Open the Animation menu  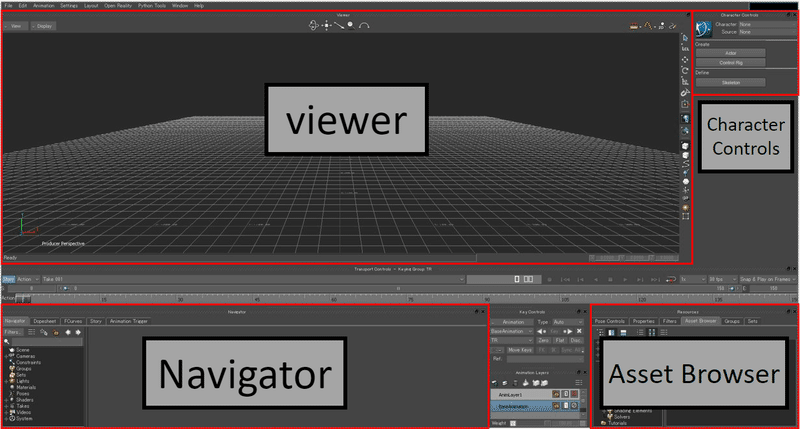click(x=43, y=6)
